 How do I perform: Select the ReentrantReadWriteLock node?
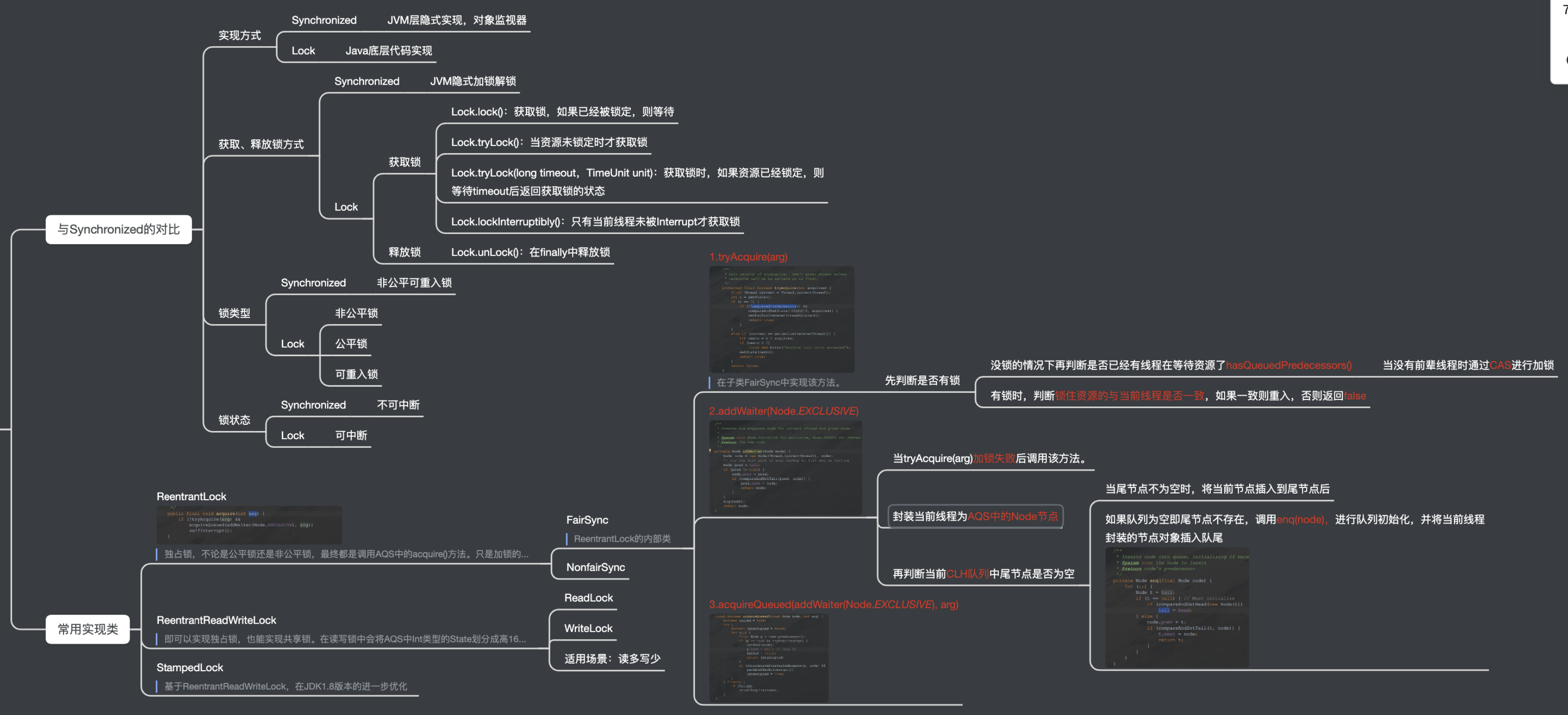click(x=216, y=620)
